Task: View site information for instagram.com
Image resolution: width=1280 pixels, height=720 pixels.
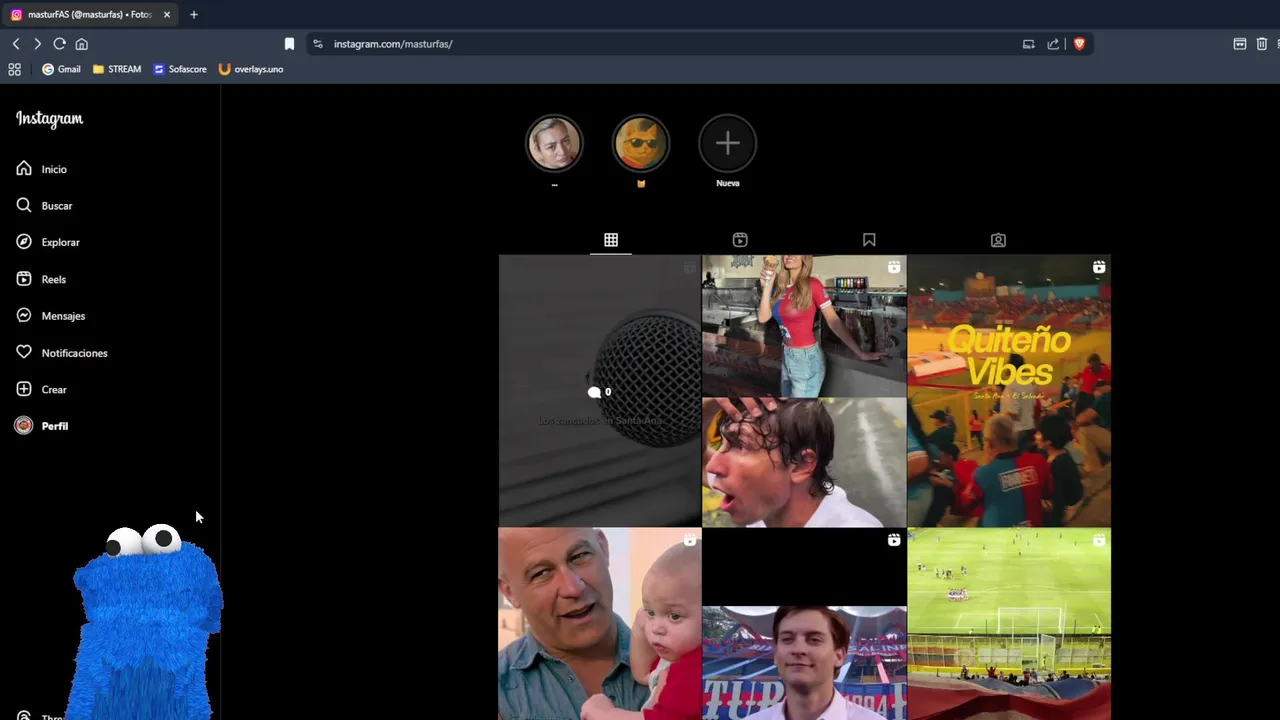Action: point(318,44)
